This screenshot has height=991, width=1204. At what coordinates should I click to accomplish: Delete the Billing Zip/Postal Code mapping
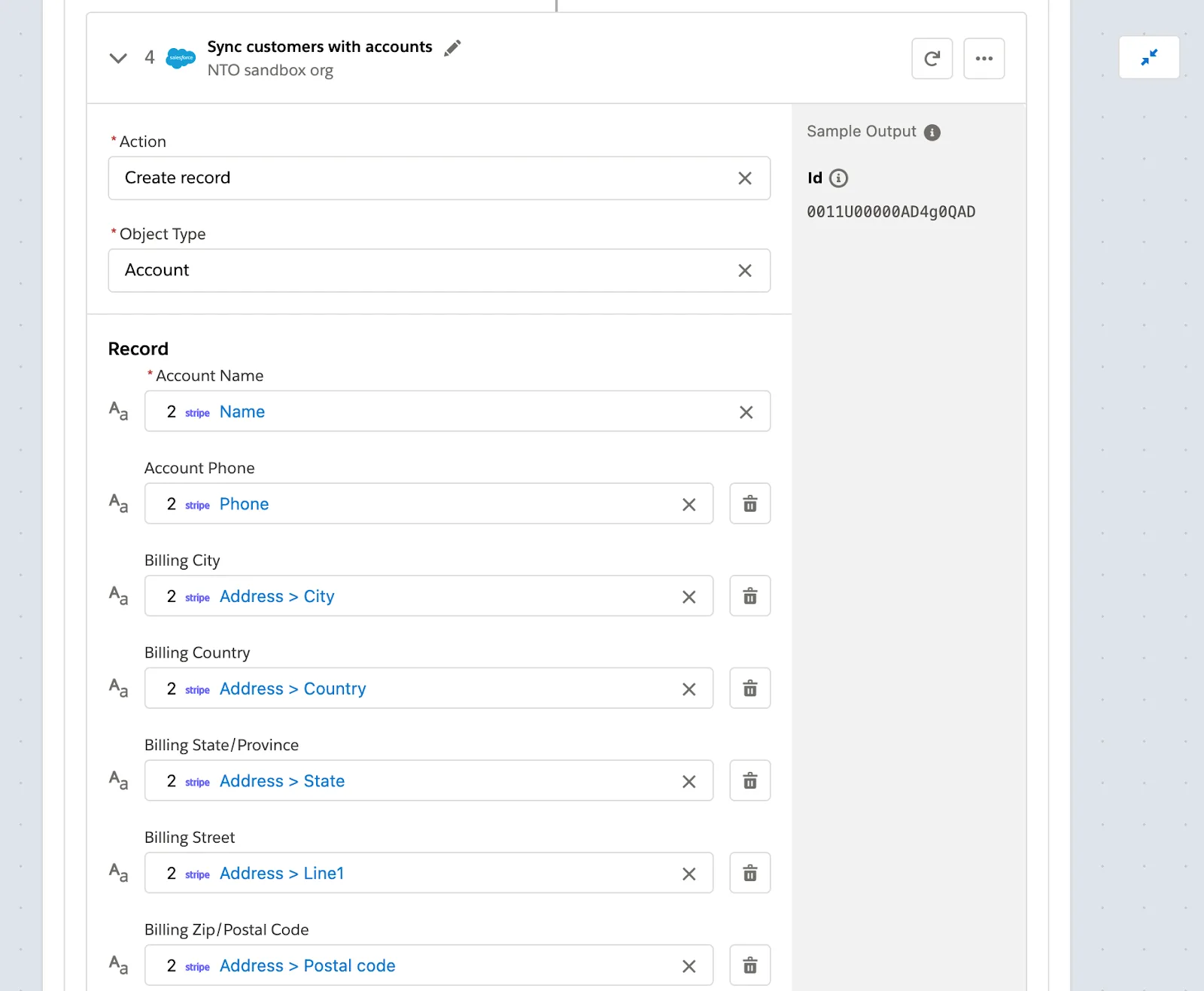749,965
